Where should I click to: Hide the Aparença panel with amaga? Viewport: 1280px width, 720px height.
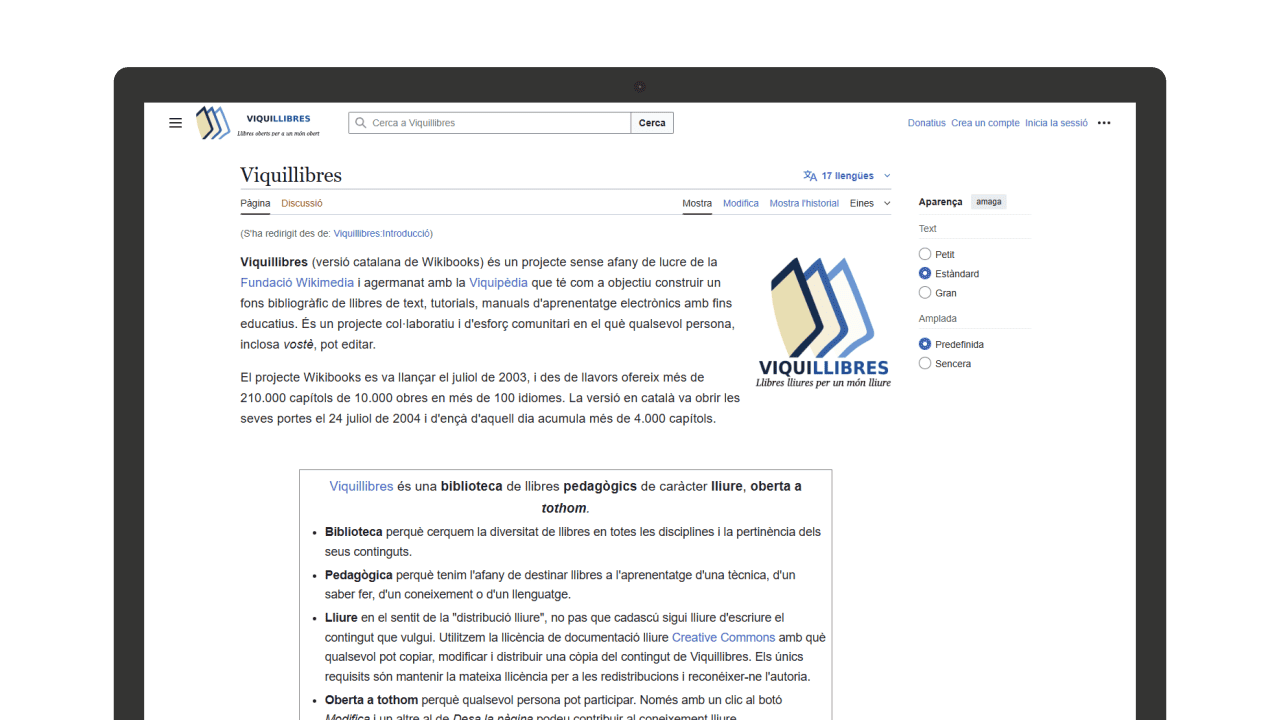coord(989,202)
